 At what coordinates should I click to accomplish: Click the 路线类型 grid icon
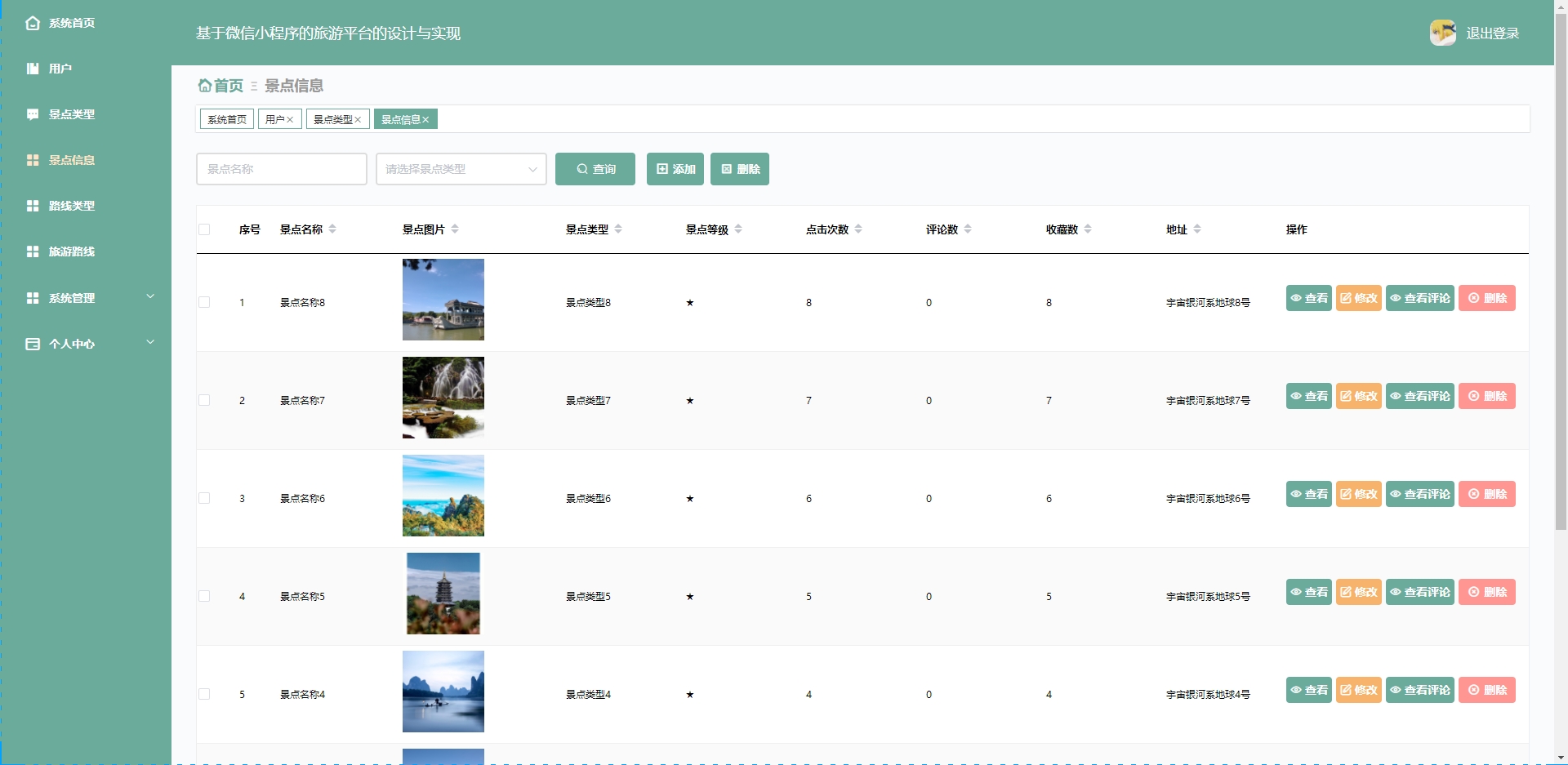[33, 206]
